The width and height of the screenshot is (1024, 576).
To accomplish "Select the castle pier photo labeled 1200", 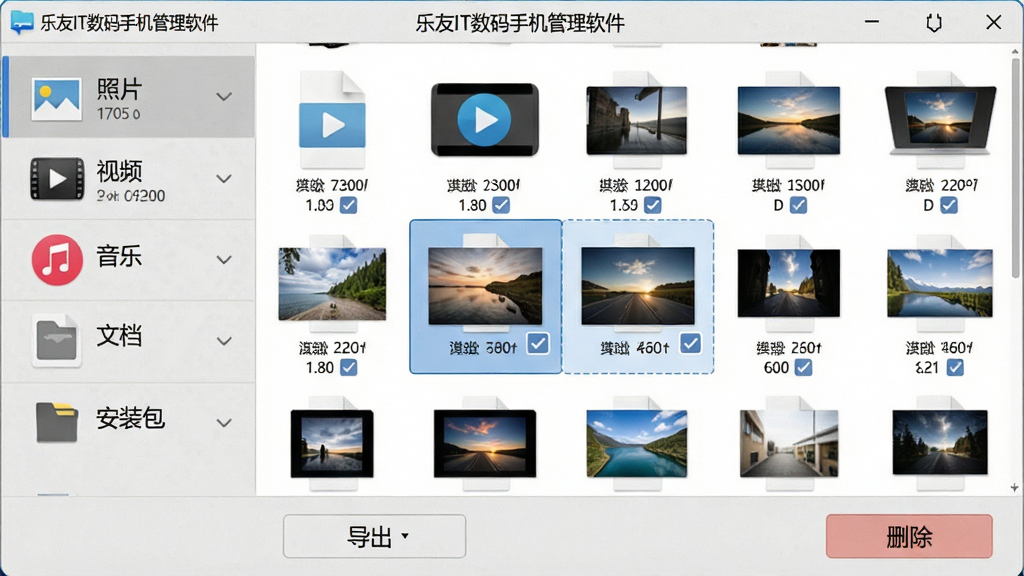I will coord(637,120).
